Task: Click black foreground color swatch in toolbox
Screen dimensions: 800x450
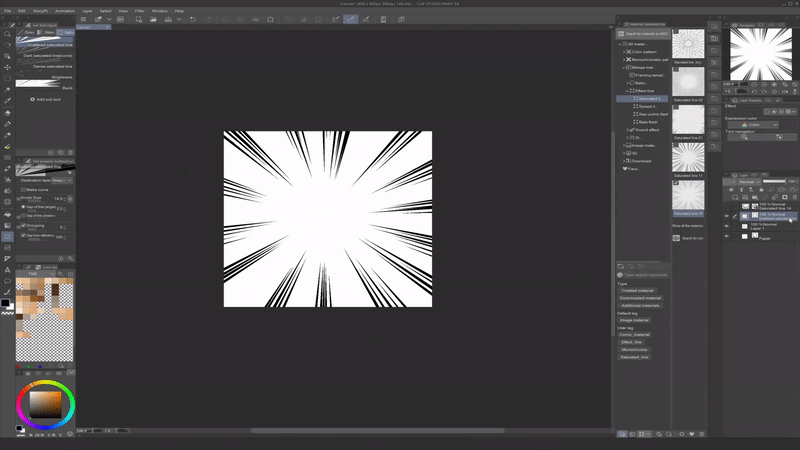Action: (x=5, y=303)
